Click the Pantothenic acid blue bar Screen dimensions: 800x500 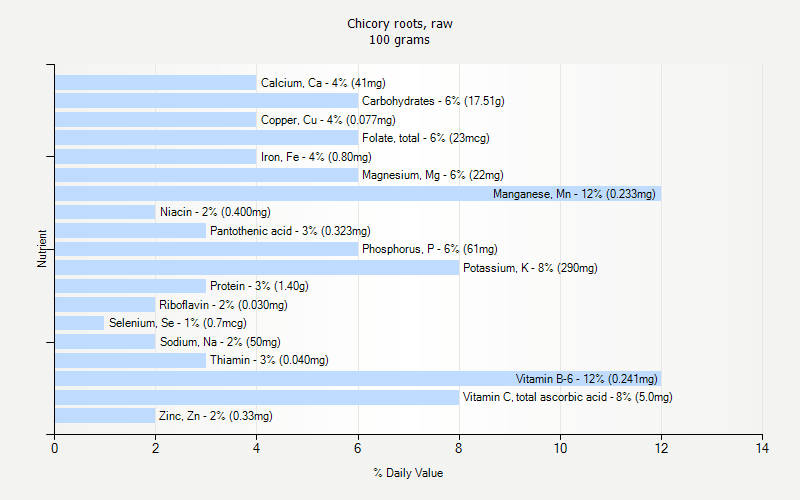130,231
